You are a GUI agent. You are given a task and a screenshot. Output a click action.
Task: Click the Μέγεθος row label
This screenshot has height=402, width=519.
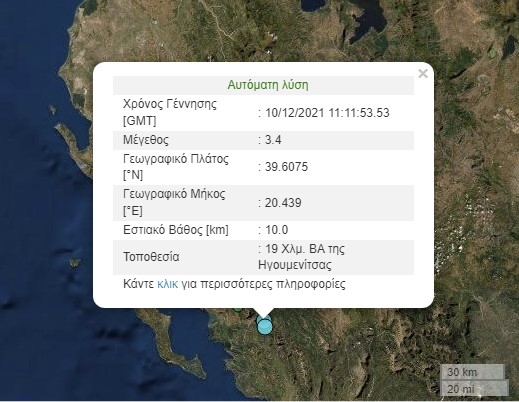click(146, 140)
